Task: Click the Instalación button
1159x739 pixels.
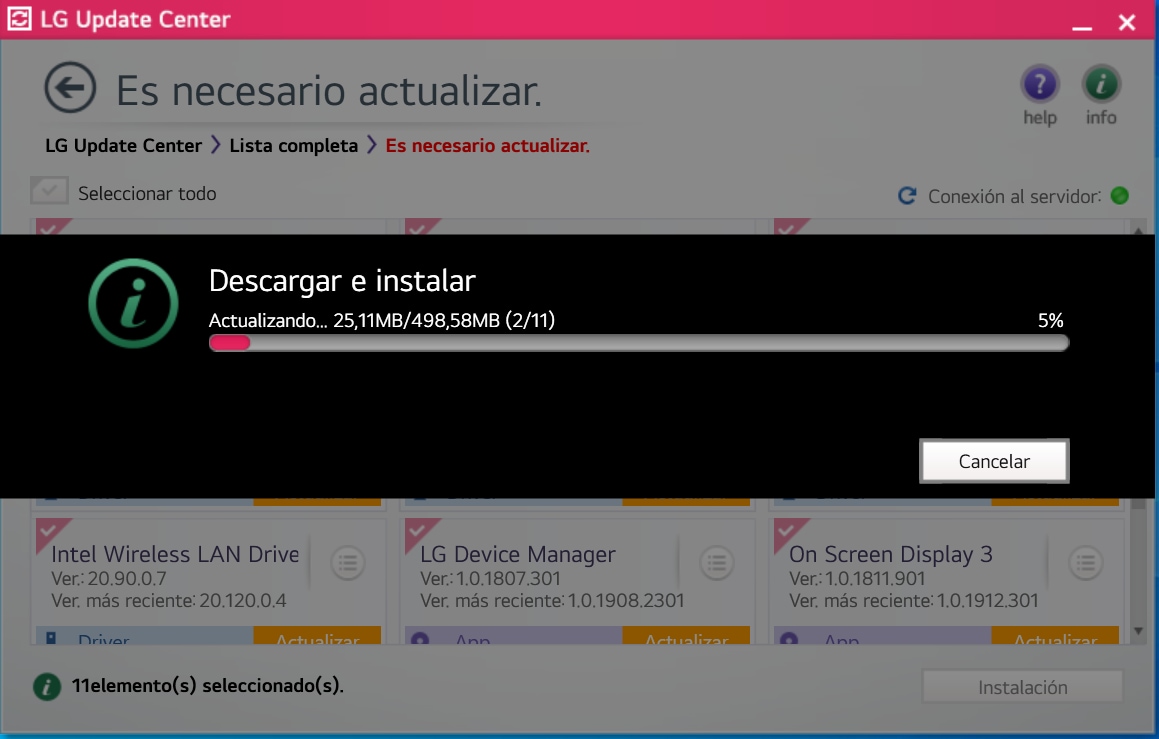Action: tap(1022, 687)
